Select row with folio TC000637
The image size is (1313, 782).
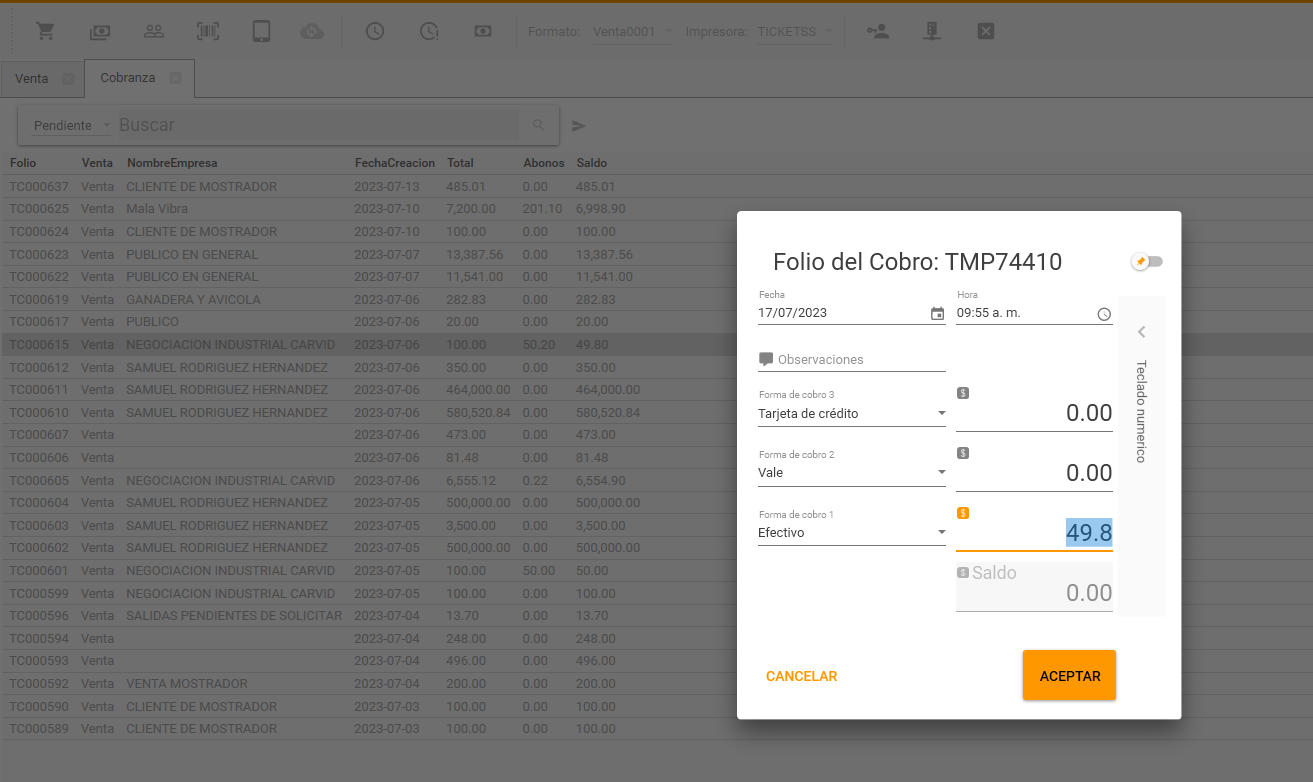[x=656, y=186]
